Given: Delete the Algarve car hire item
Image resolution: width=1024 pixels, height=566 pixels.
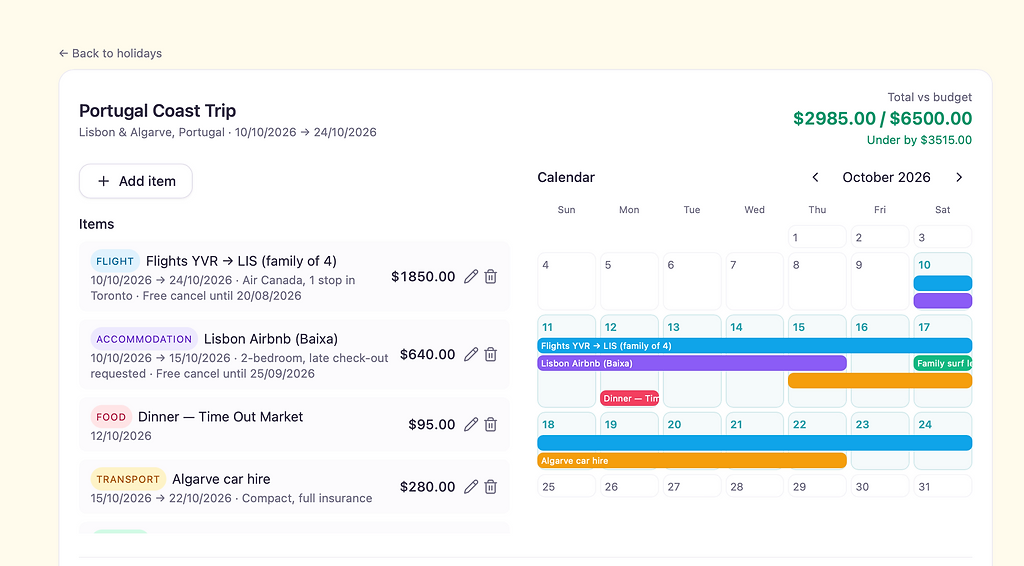Looking at the screenshot, I should (x=490, y=487).
